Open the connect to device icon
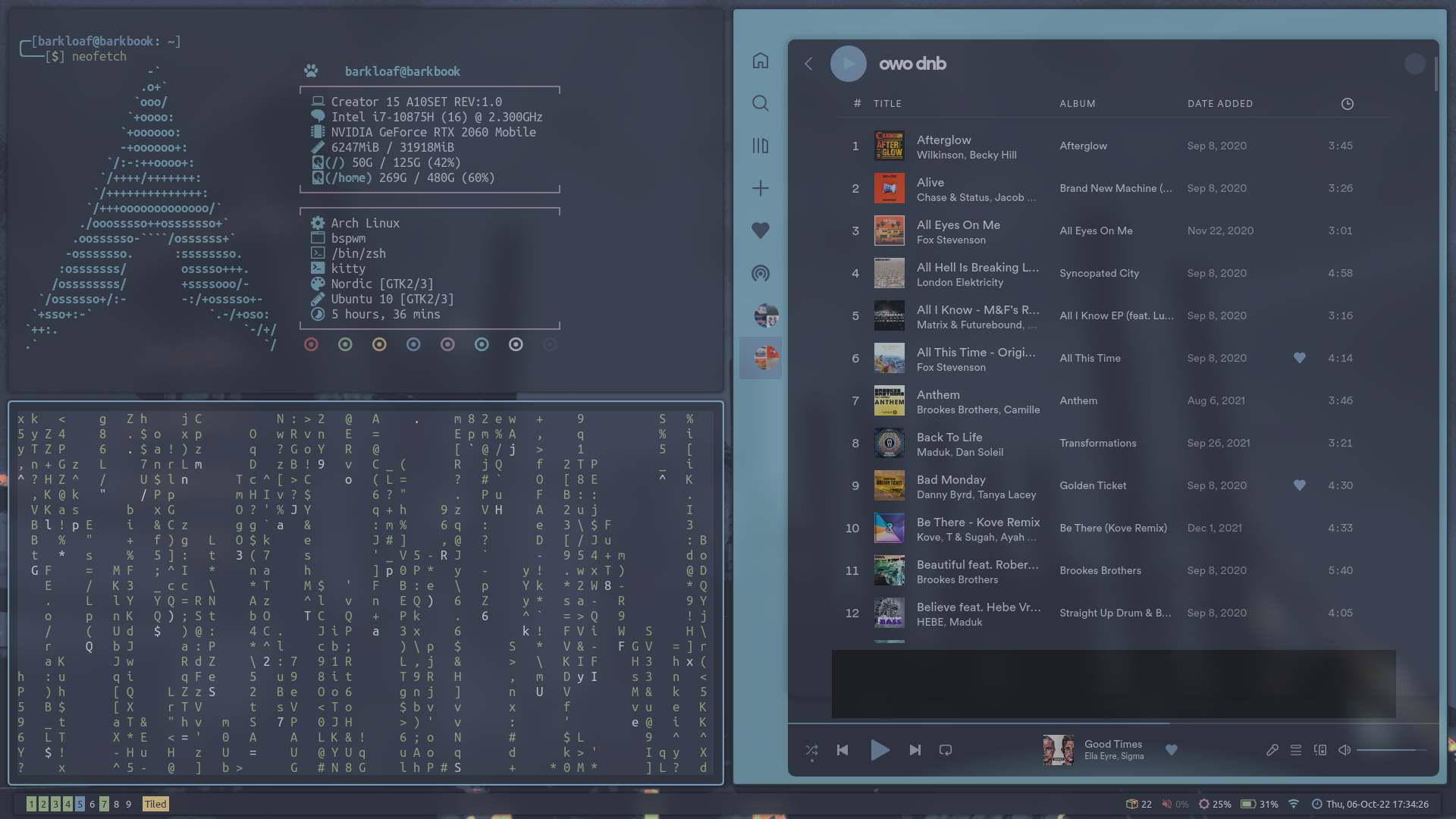The width and height of the screenshot is (1456, 819). (1320, 750)
